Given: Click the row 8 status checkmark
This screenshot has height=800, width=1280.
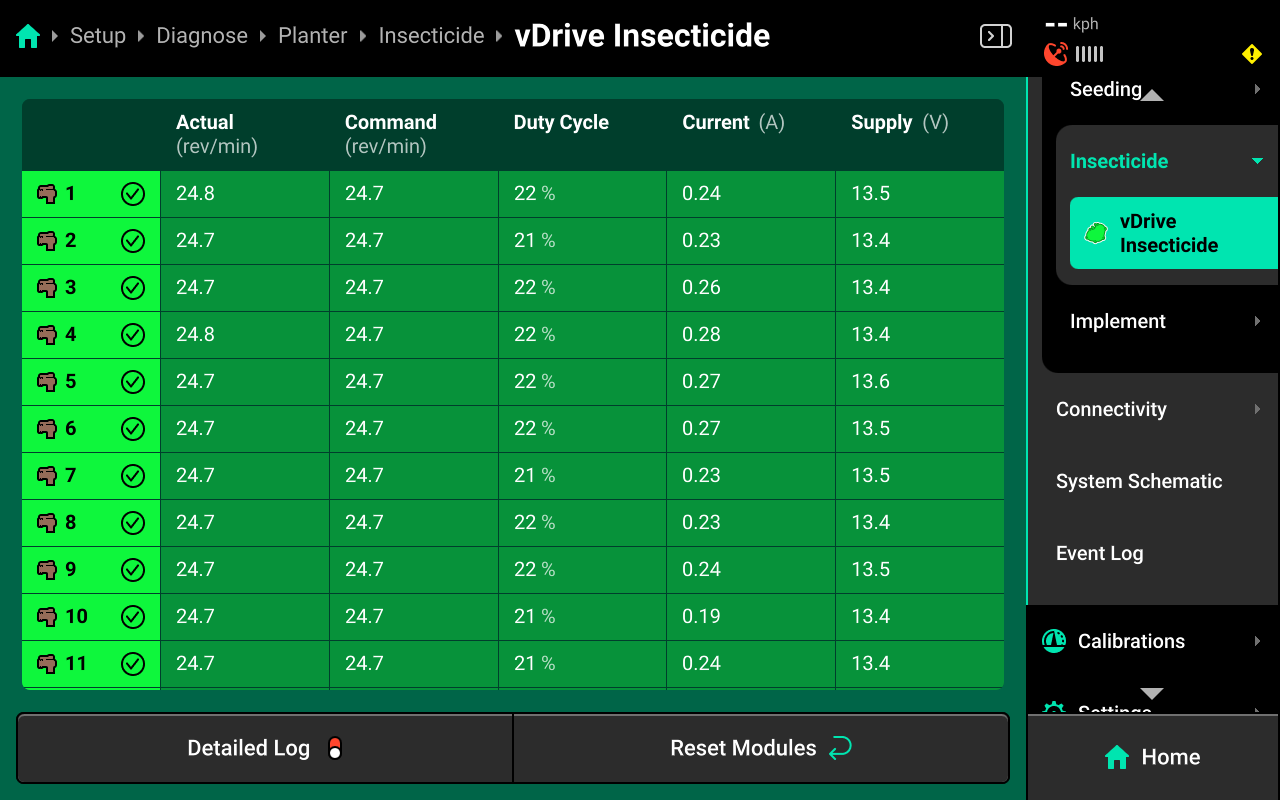Looking at the screenshot, I should 133,523.
